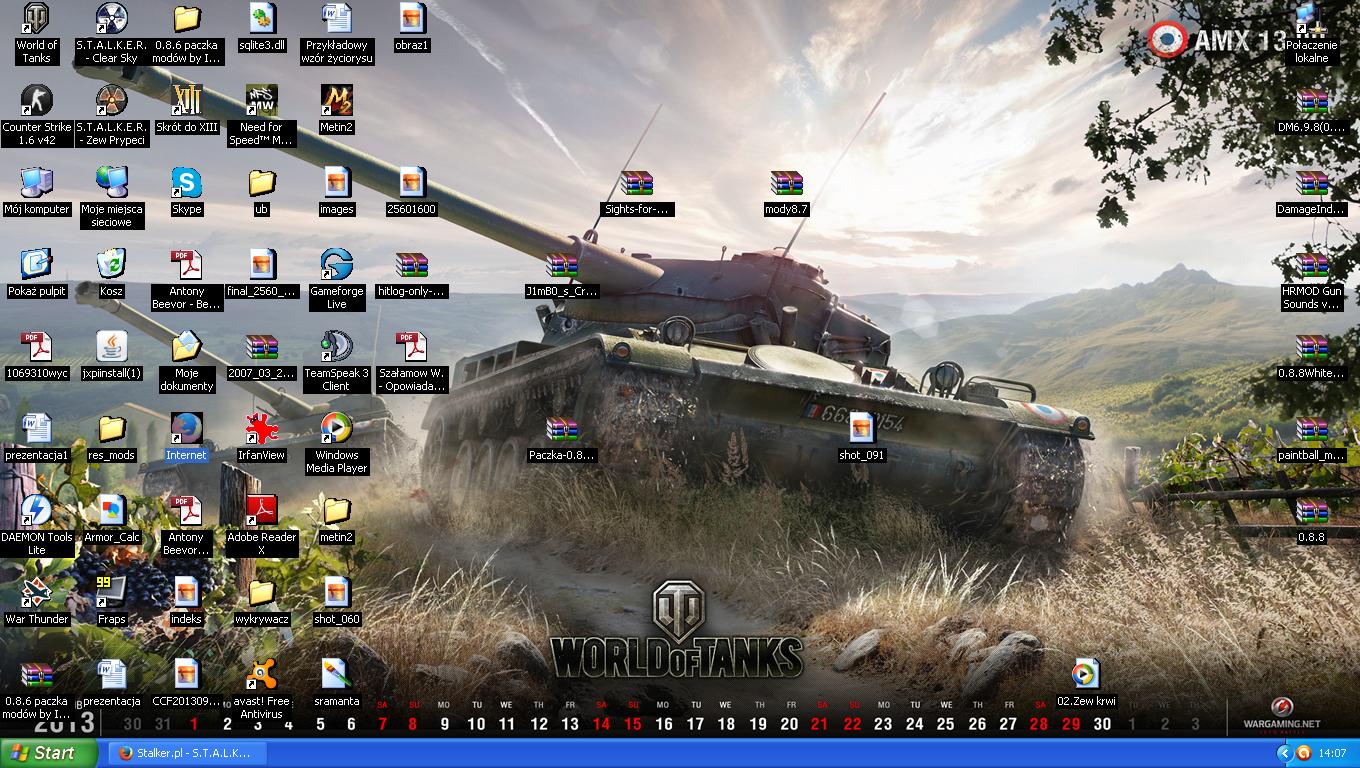The height and width of the screenshot is (768, 1360).
Task: Select the 25601600 image file
Action: (412, 183)
